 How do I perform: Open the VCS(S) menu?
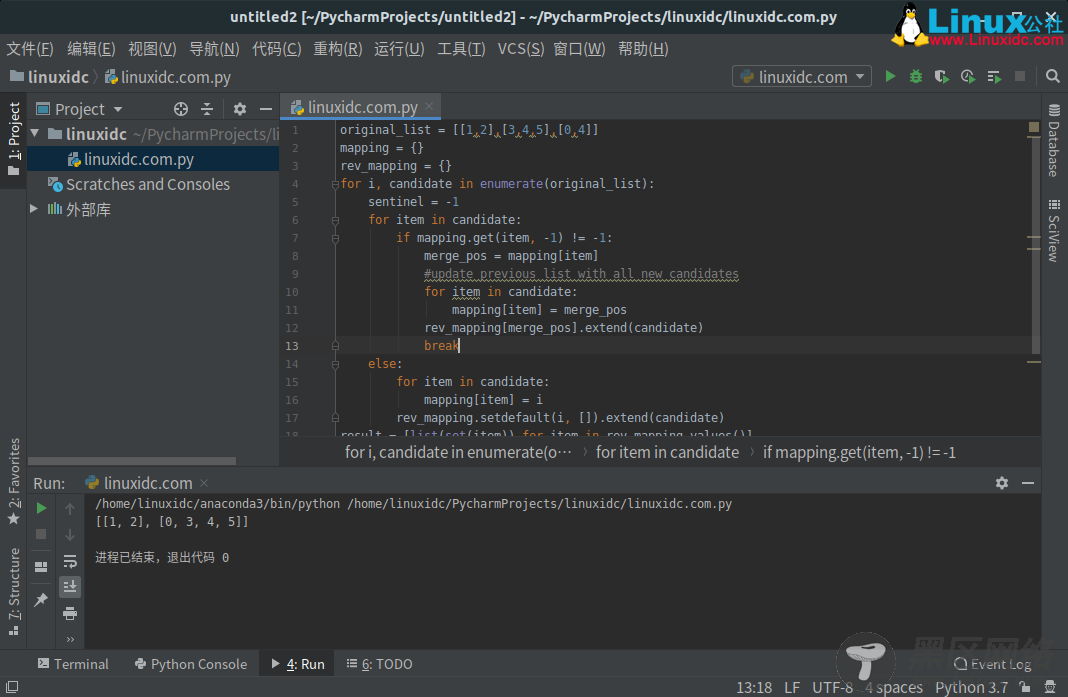tap(520, 48)
